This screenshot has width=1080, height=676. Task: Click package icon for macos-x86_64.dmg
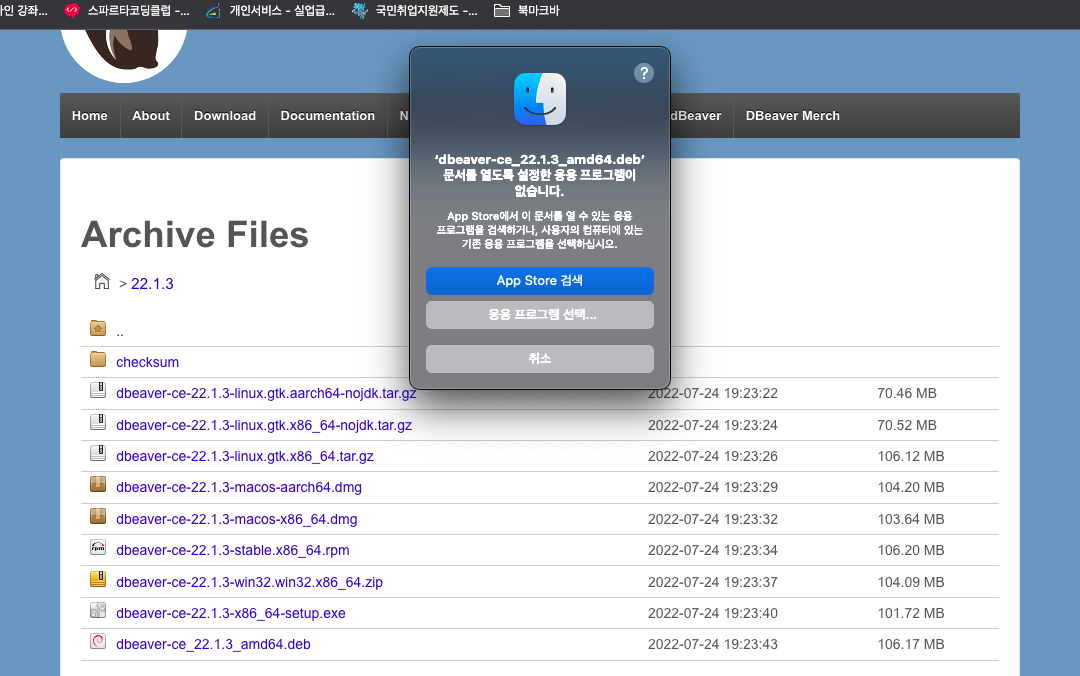pyautogui.click(x=98, y=515)
